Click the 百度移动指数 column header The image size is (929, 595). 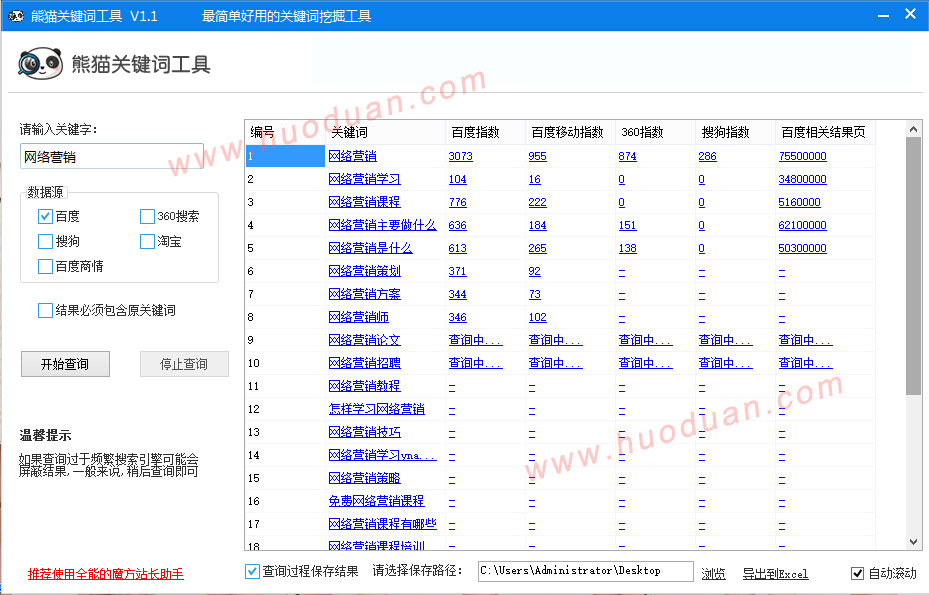click(x=570, y=132)
